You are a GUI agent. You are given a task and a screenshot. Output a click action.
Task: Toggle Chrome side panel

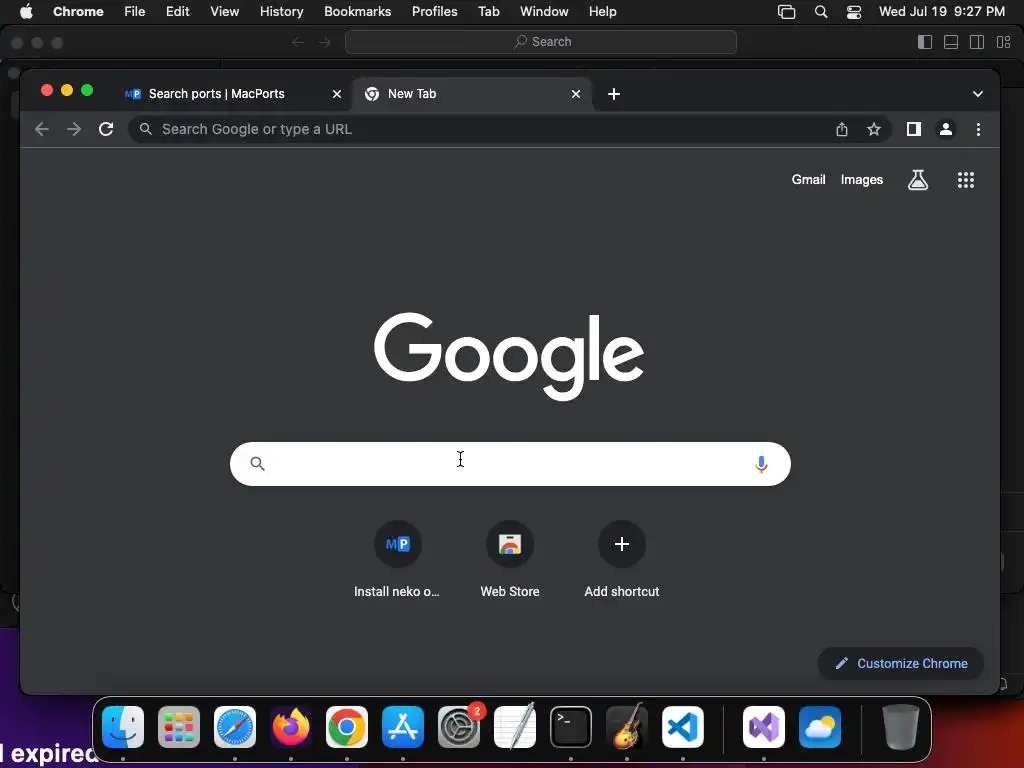click(914, 129)
